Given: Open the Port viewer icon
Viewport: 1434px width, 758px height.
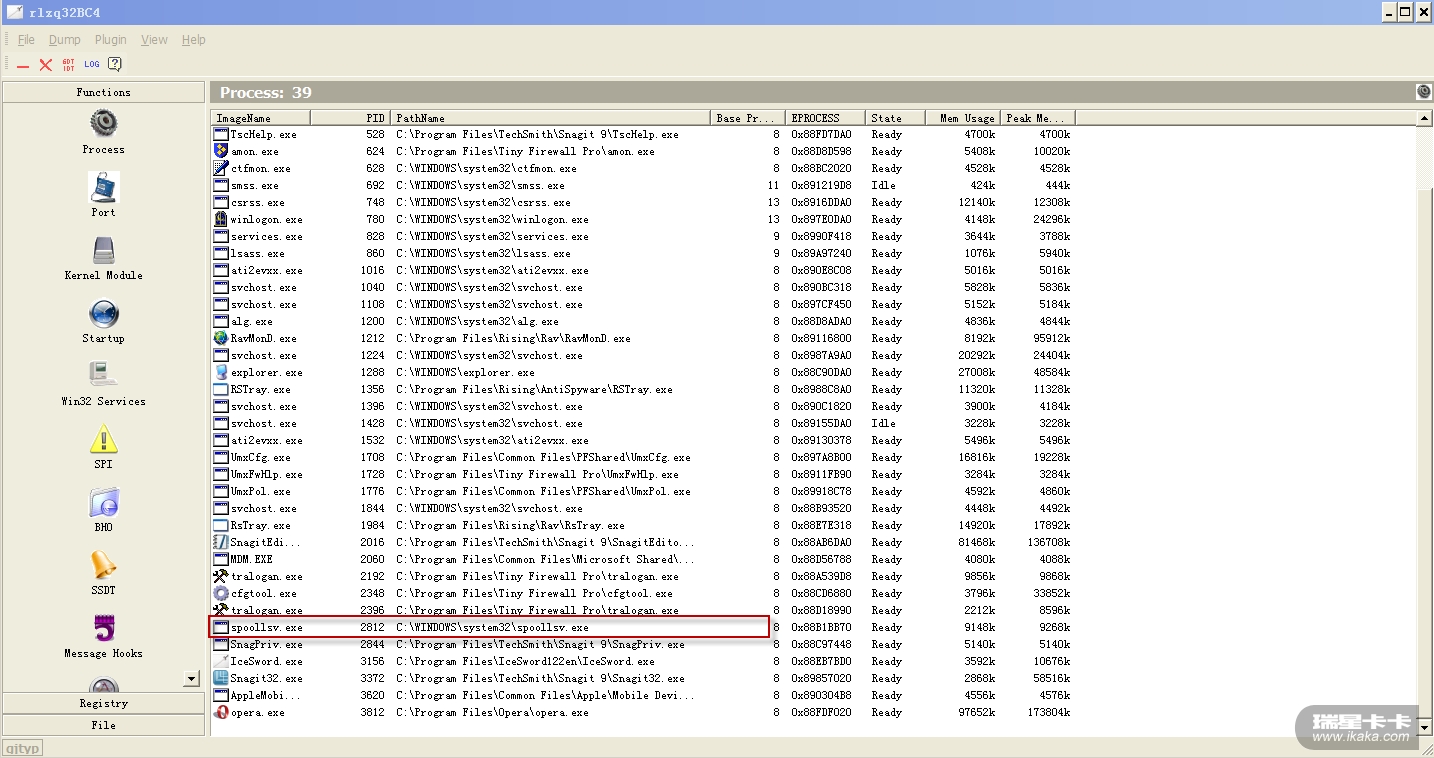Looking at the screenshot, I should point(104,187).
